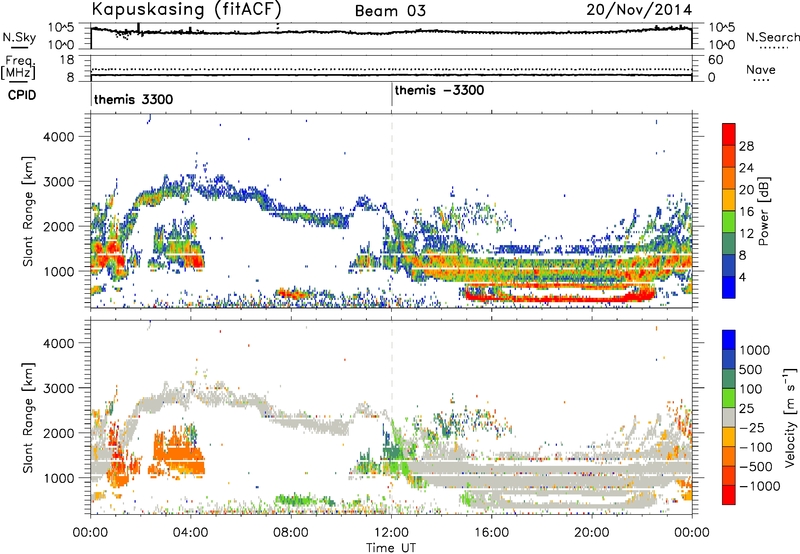Pick the yellow segment of Power colorbar

[729, 200]
